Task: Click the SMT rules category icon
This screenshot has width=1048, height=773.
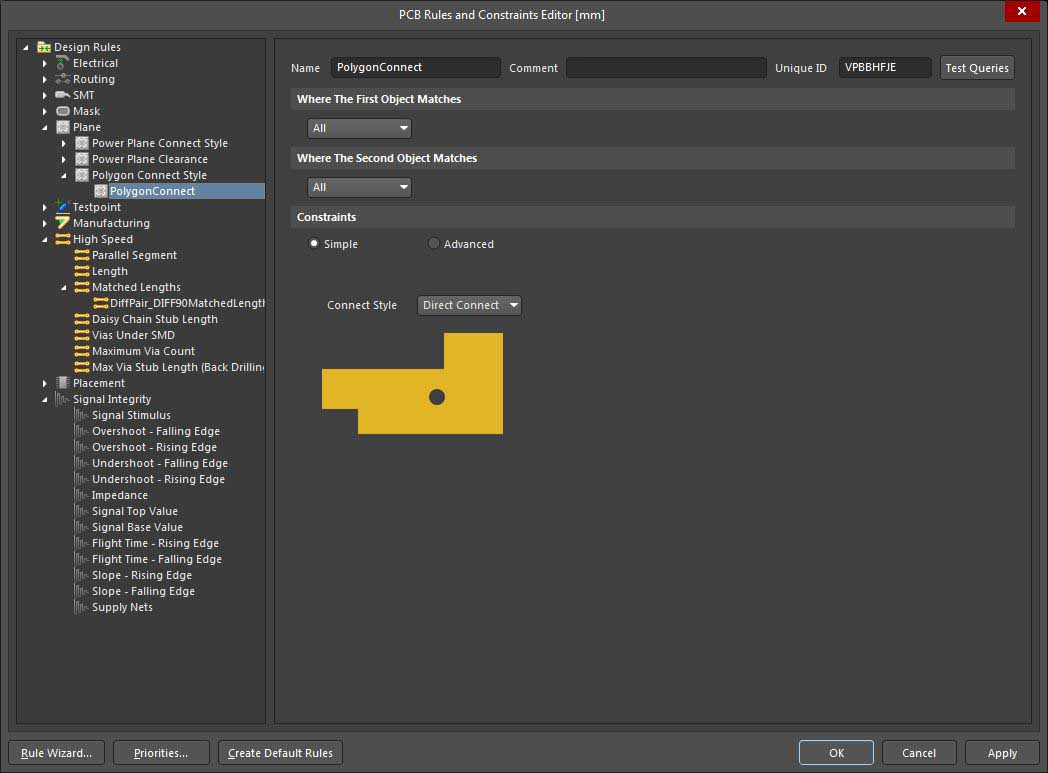Action: [63, 95]
